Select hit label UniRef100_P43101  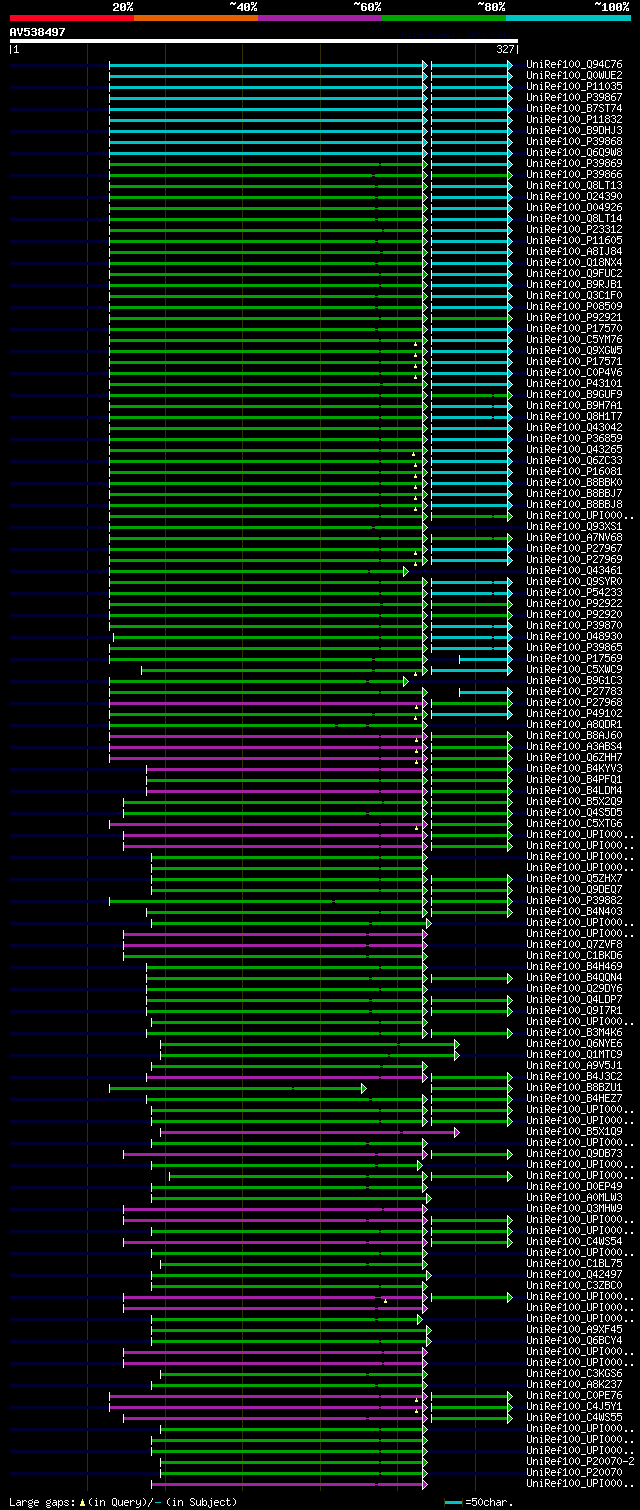point(574,383)
